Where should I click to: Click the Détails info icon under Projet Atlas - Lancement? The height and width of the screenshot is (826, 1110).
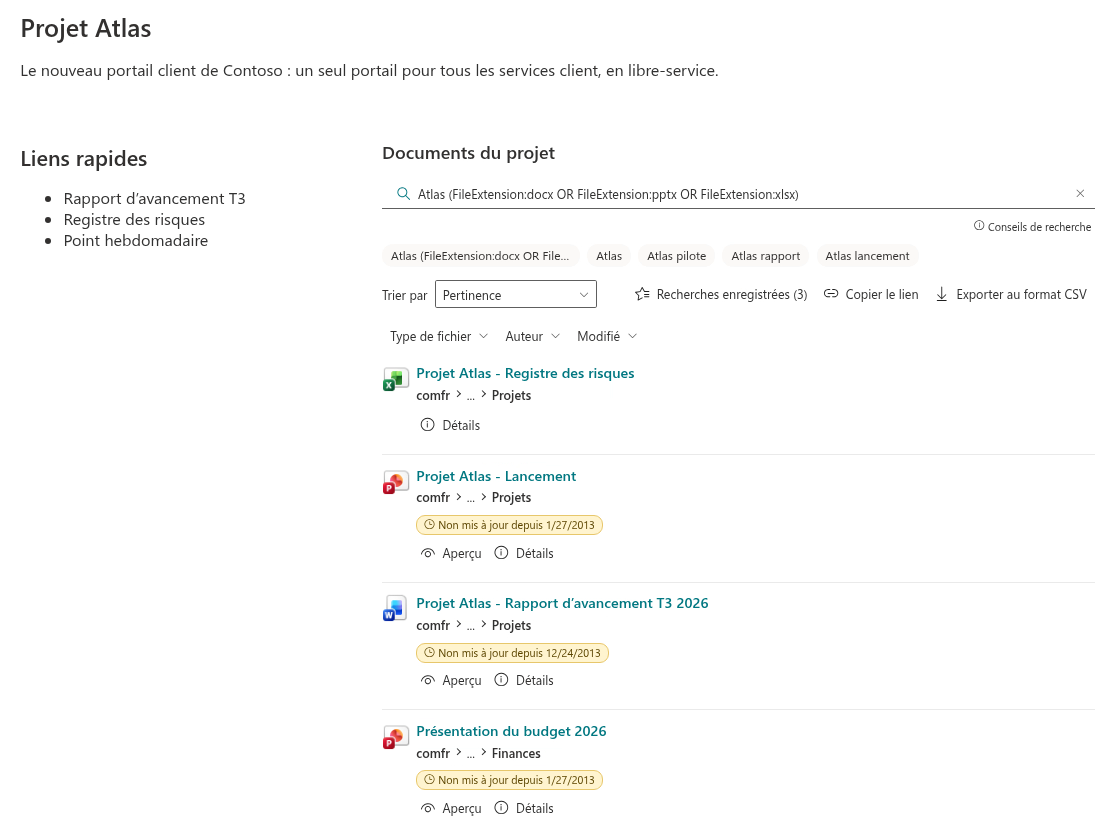point(501,553)
